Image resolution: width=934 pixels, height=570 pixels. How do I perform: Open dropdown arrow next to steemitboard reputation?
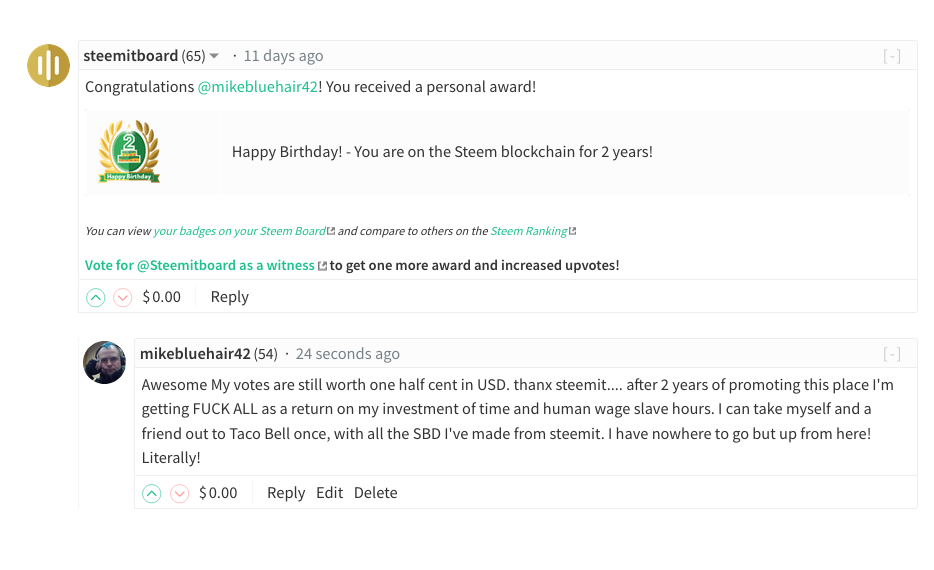214,56
